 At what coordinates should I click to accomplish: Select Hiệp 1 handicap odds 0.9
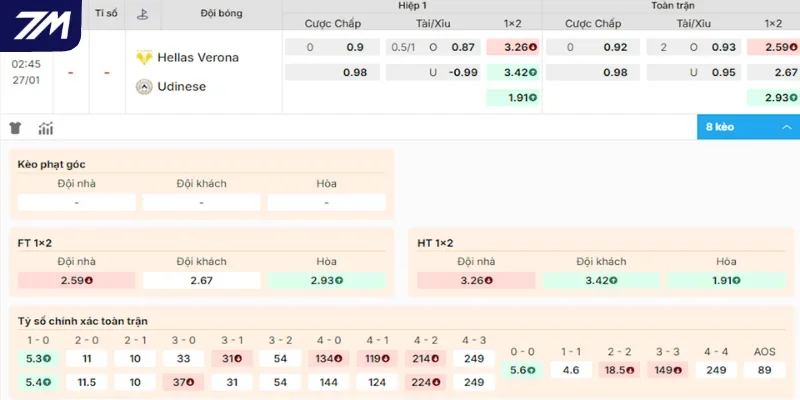[x=333, y=47]
